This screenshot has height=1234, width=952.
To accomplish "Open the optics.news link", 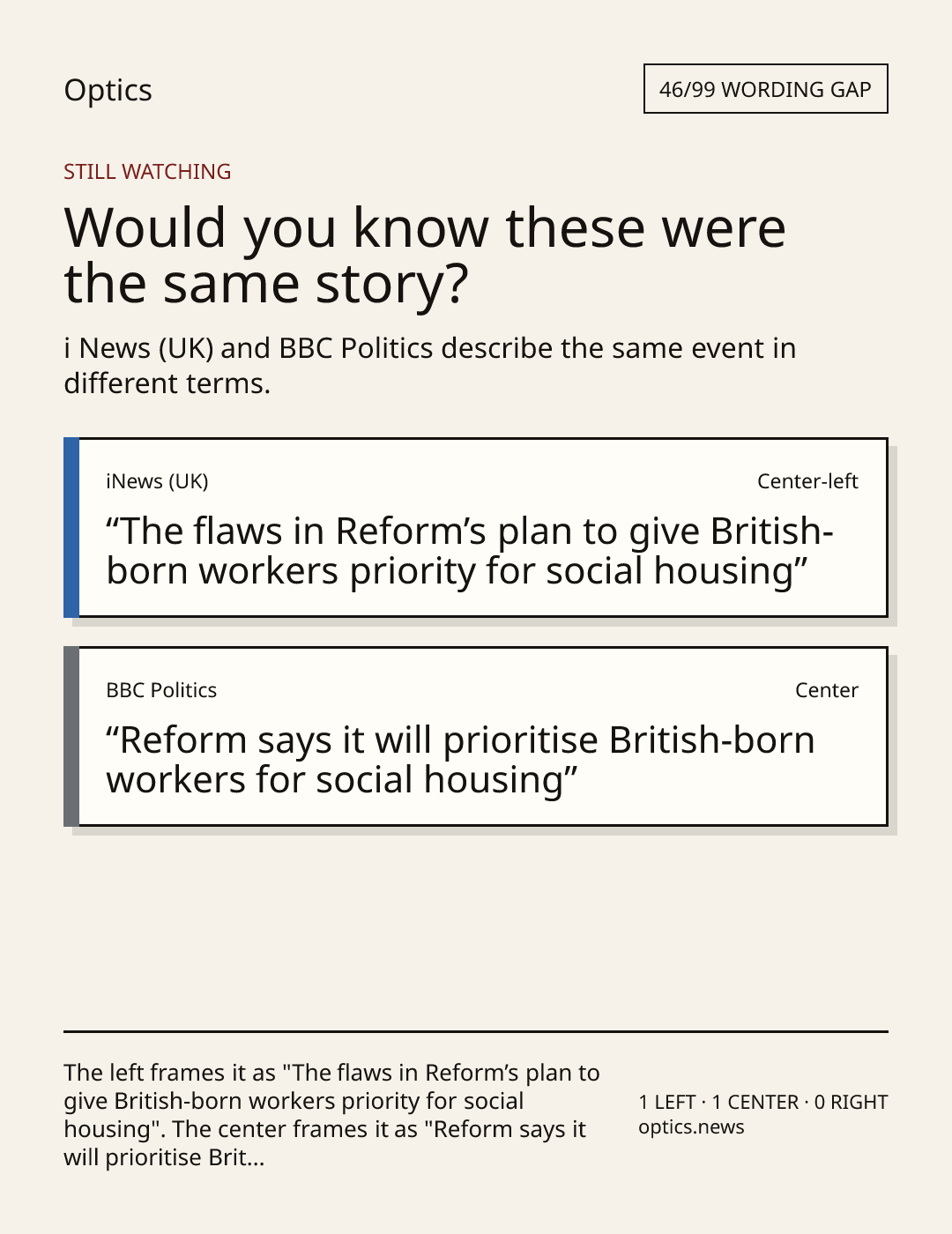I will (691, 1126).
